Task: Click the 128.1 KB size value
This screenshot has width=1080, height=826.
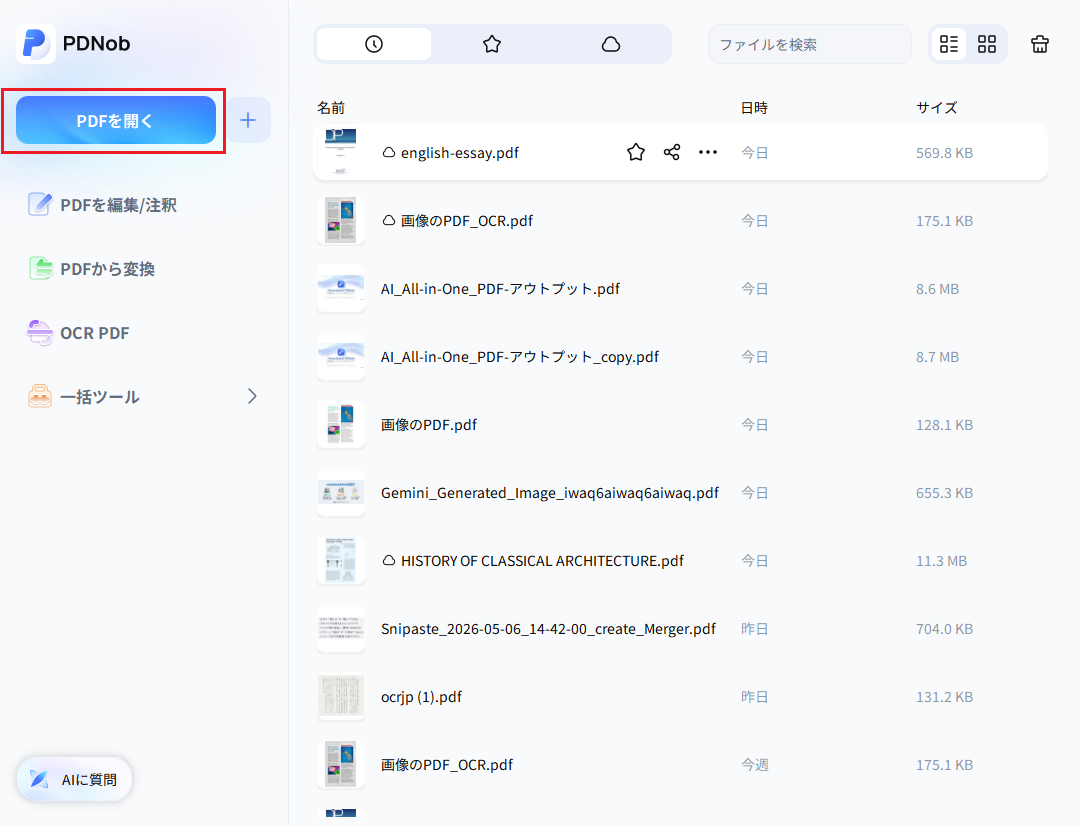Action: tap(944, 424)
